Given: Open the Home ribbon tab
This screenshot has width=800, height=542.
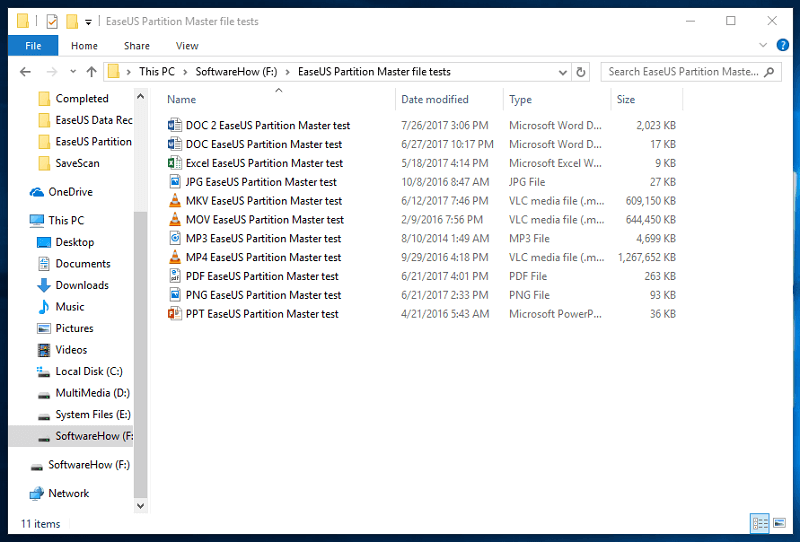Looking at the screenshot, I should 84,45.
